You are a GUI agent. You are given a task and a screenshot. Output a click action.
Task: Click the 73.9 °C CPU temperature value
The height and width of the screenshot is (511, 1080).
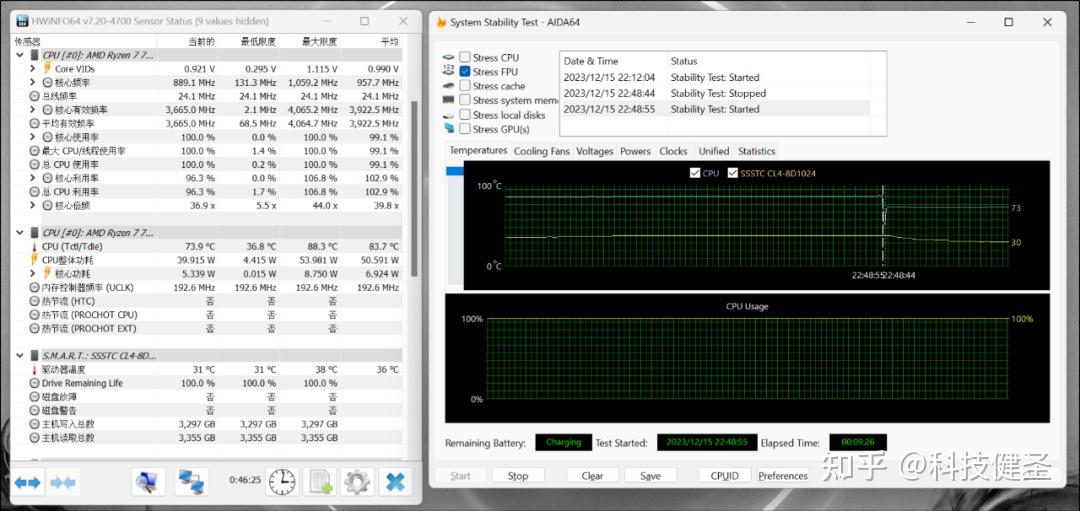[200, 247]
